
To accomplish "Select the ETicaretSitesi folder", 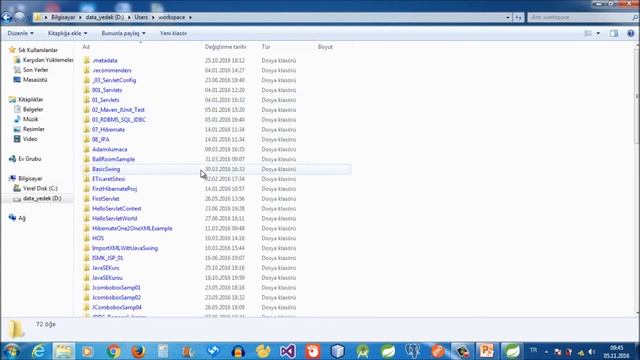I will pyautogui.click(x=109, y=179).
